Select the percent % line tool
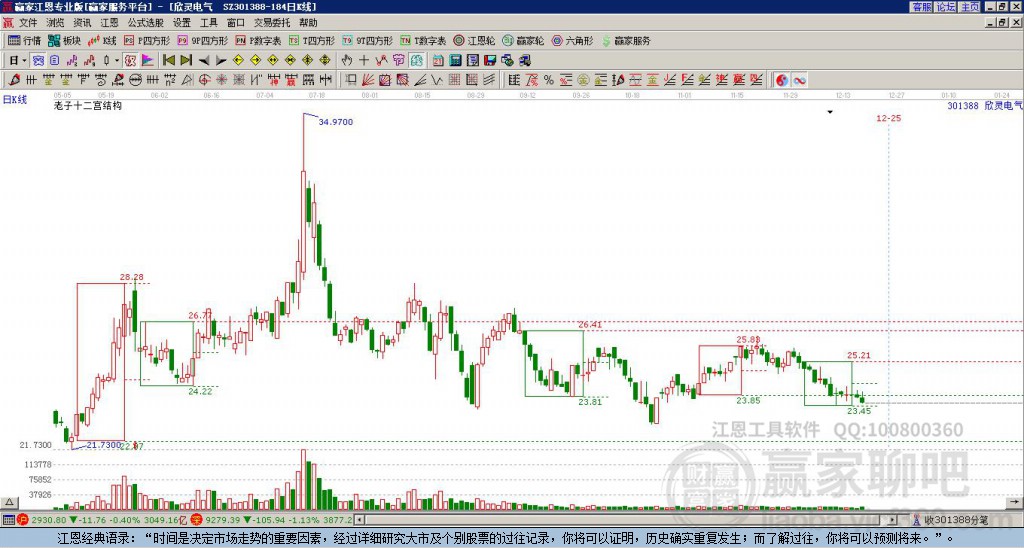Viewport: 1024px width, 548px height. click(549, 80)
